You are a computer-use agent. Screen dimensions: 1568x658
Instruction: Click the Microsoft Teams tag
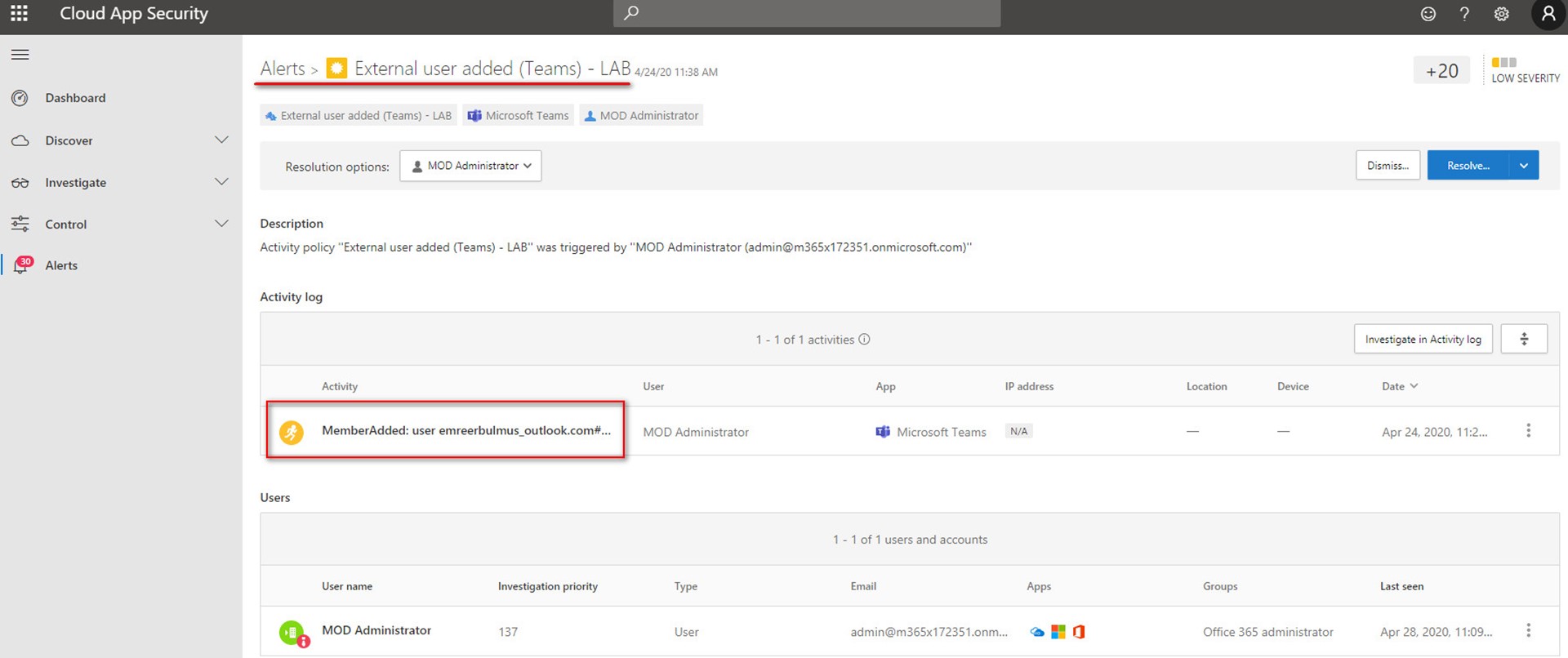click(518, 115)
